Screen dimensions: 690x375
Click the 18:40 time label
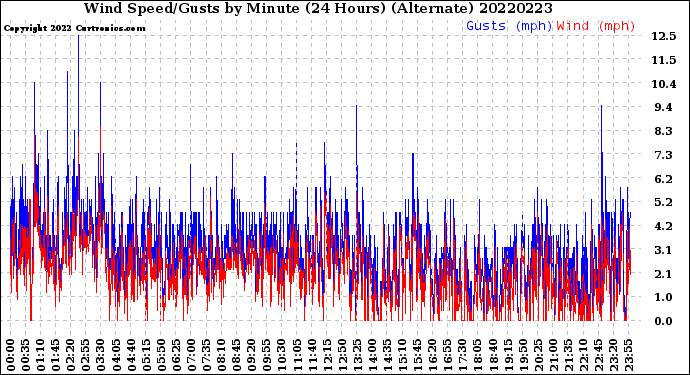[493, 355]
